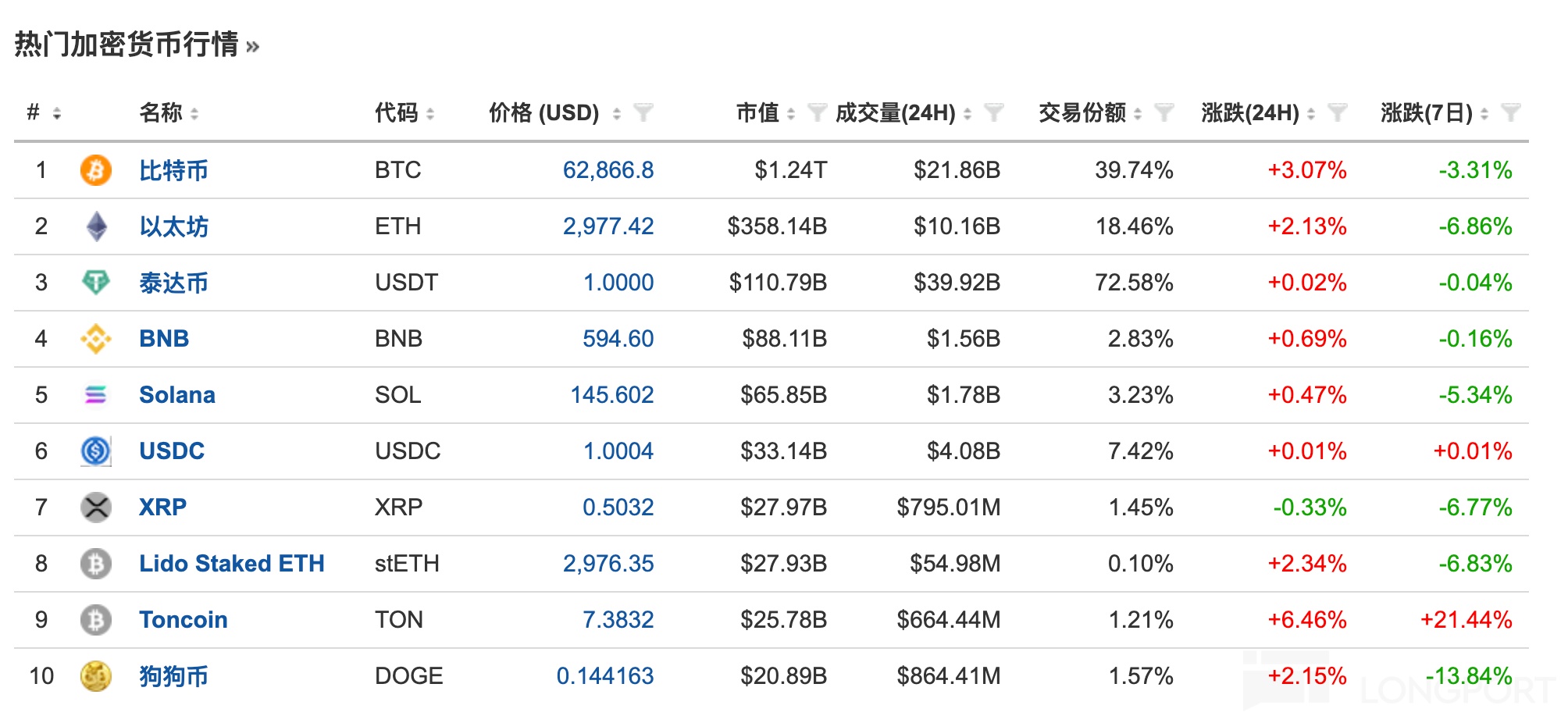Open filter funnel for 涨跌(7日) column
The width and height of the screenshot is (1568, 723).
[1510, 113]
